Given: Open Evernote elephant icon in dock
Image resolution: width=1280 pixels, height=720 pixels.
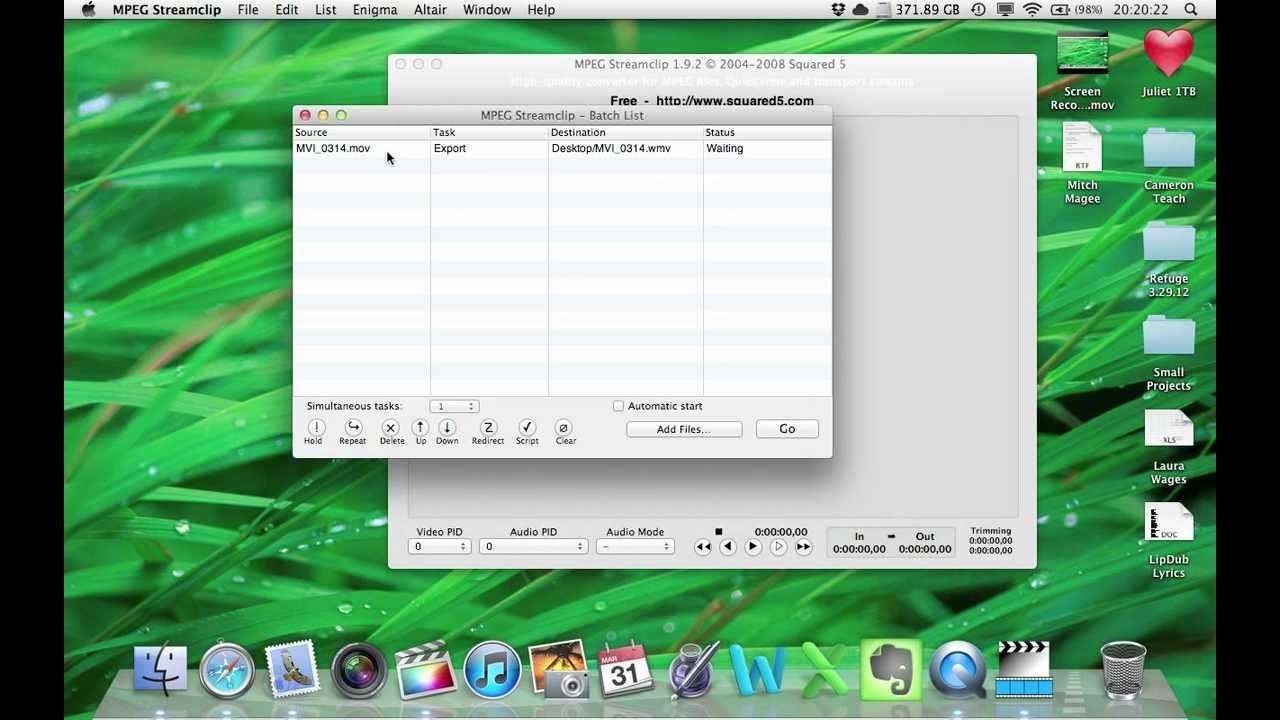Looking at the screenshot, I should tap(891, 669).
